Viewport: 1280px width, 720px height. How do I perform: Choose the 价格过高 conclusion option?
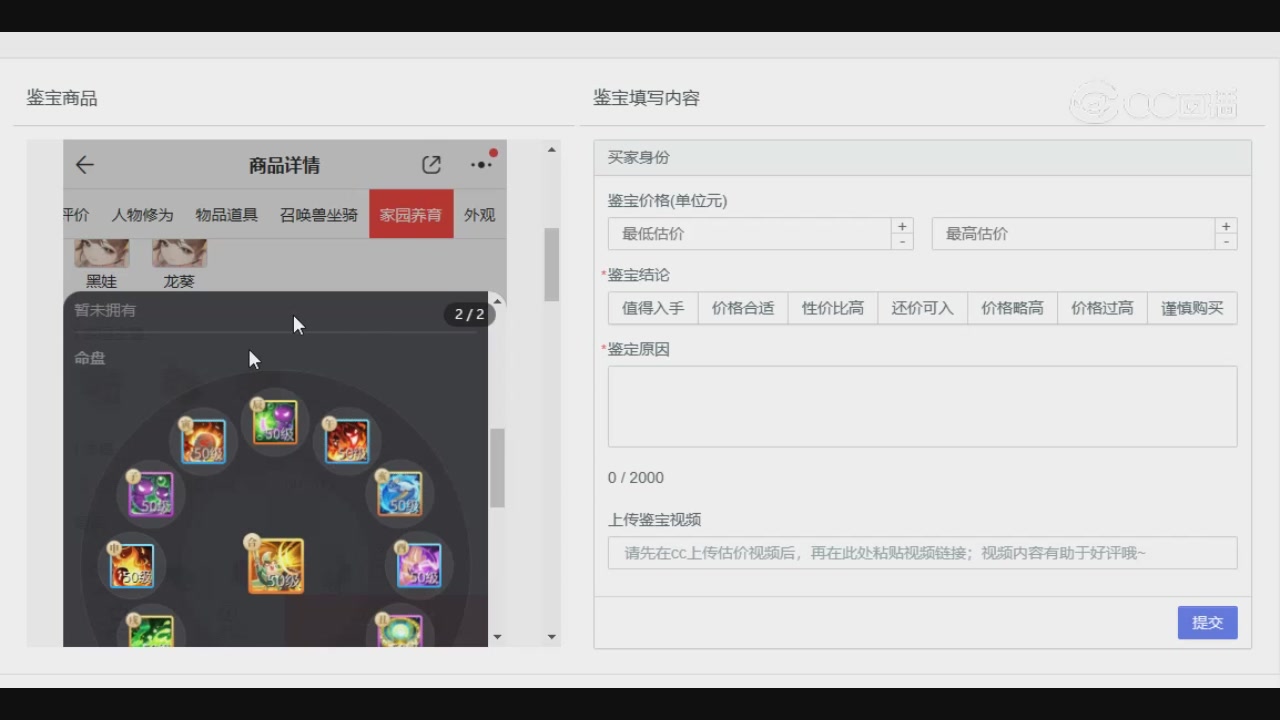point(1103,308)
